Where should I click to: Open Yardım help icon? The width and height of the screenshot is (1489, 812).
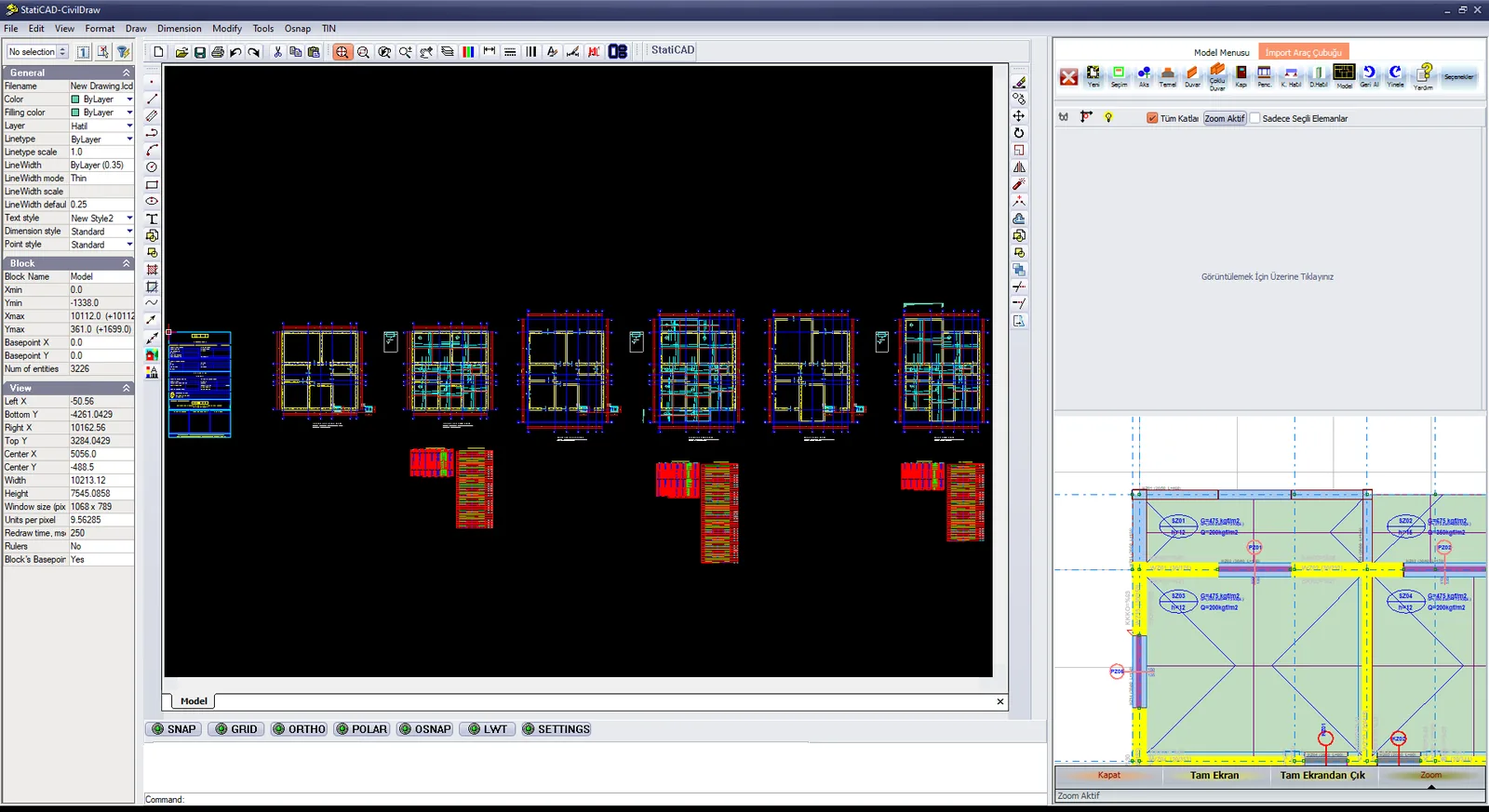(x=1424, y=76)
